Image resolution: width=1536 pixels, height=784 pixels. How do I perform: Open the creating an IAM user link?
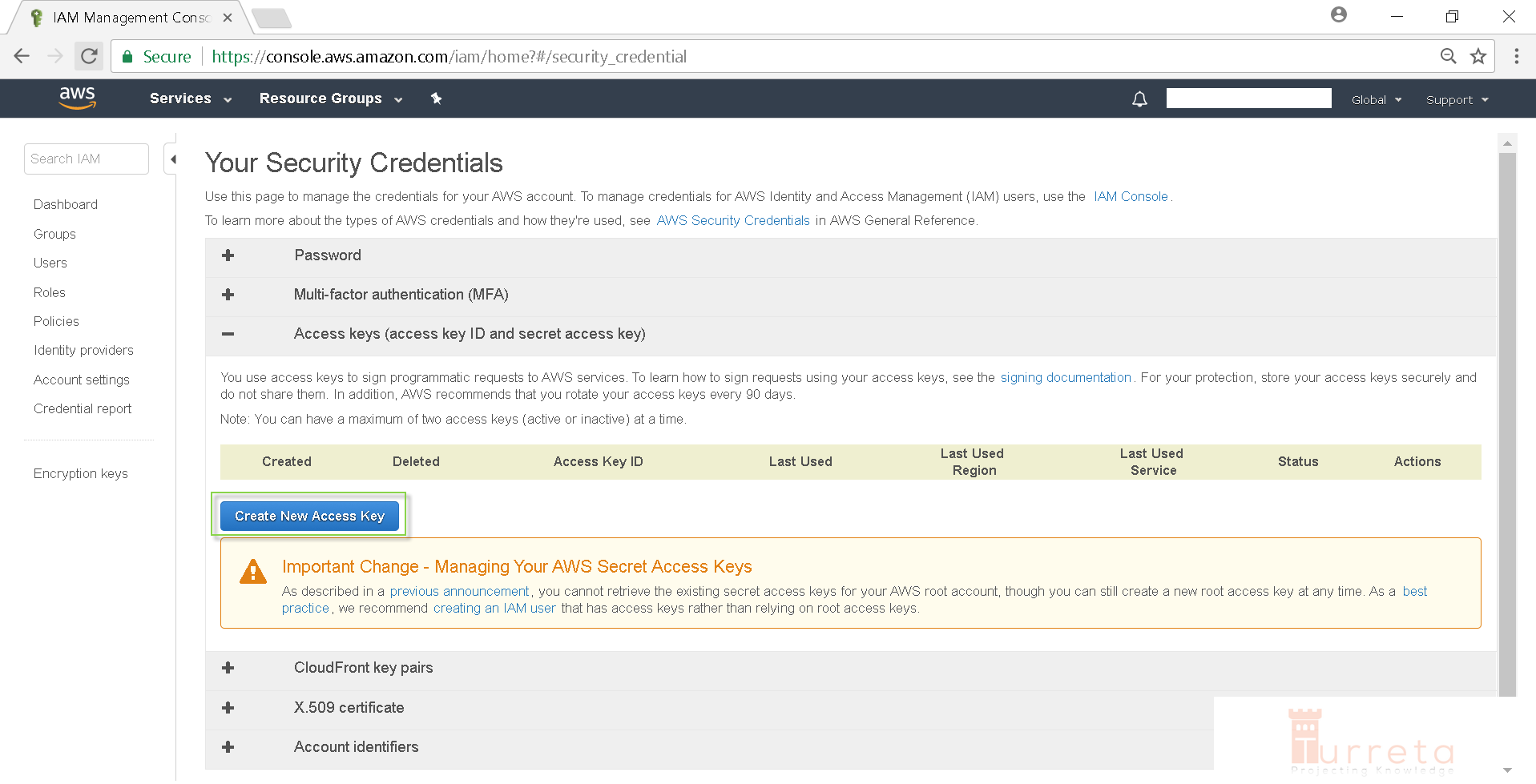(494, 608)
